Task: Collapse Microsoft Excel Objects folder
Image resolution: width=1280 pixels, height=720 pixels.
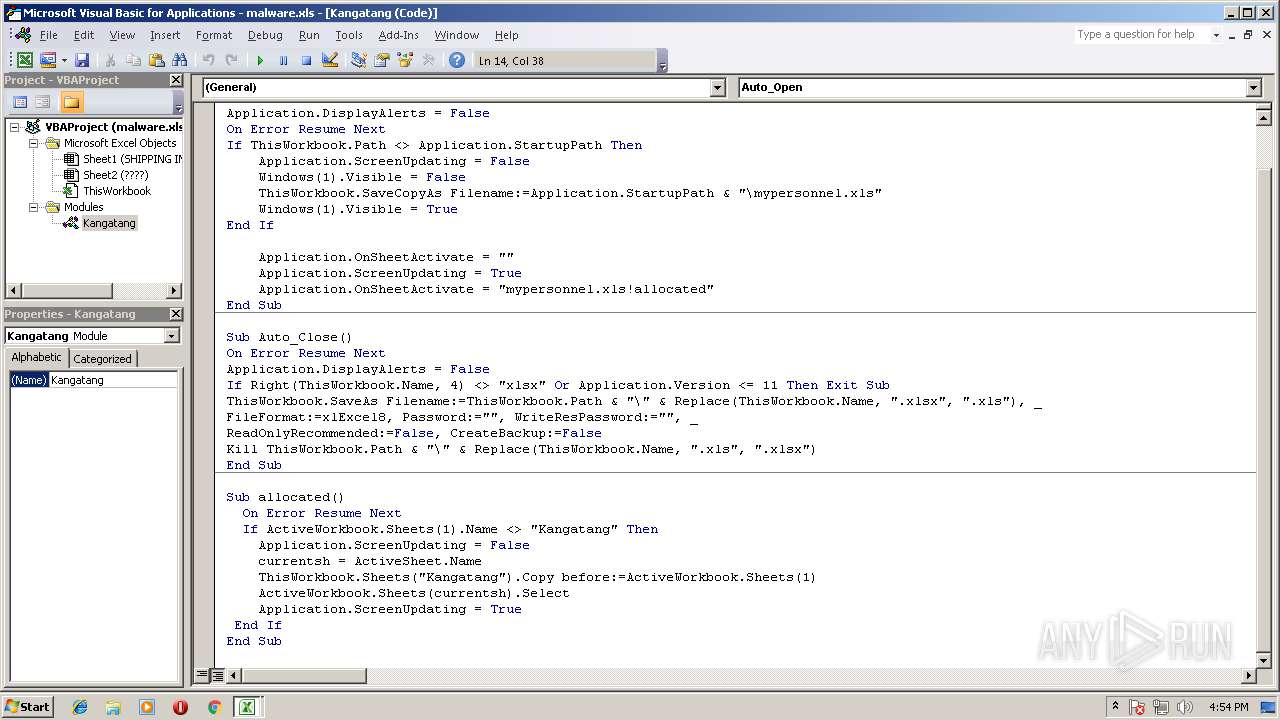Action: 33,143
